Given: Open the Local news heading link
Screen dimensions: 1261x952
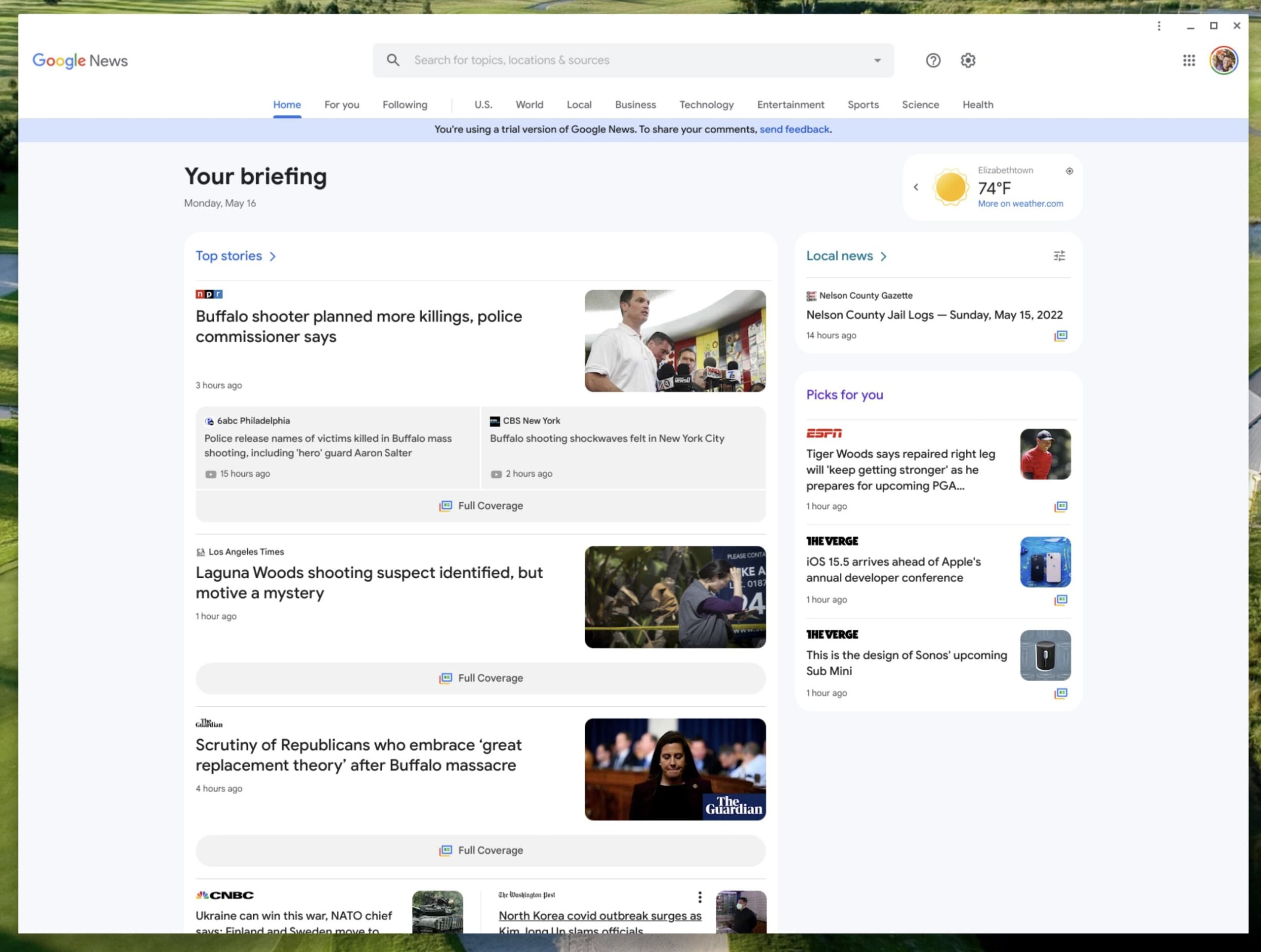Looking at the screenshot, I should point(839,256).
